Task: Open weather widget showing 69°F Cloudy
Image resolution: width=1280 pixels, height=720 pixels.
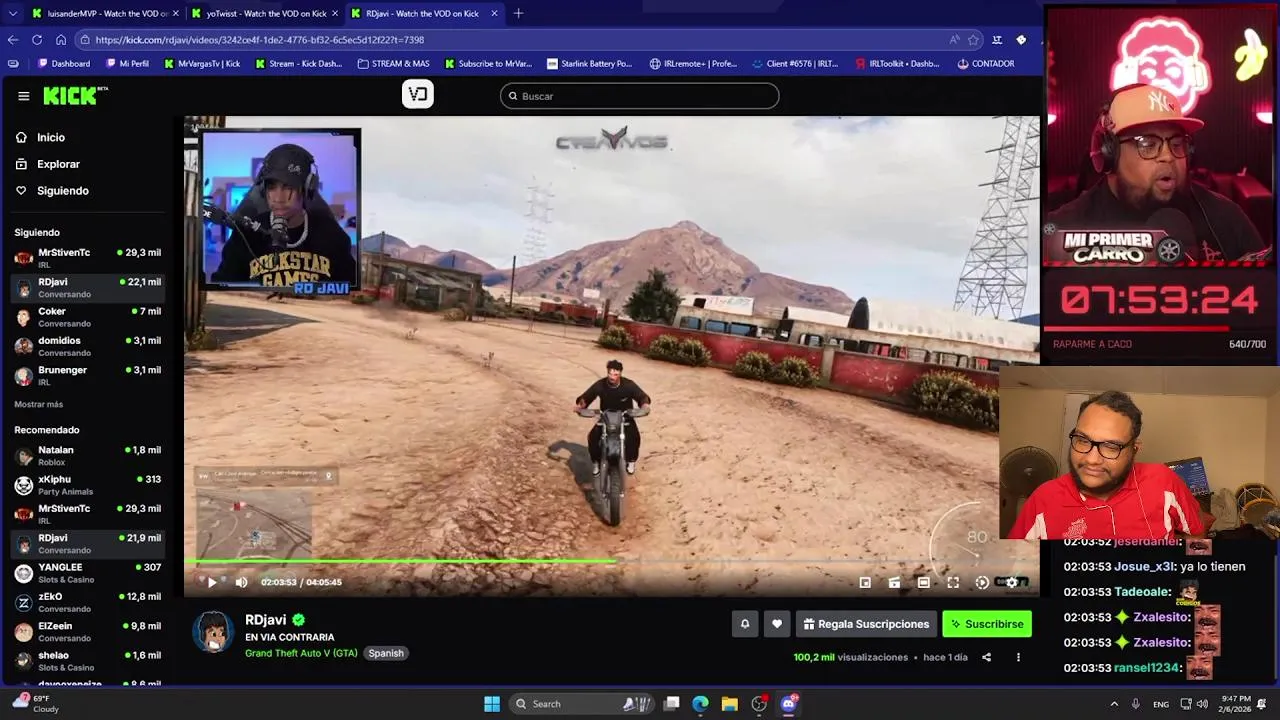Action: coord(36,704)
